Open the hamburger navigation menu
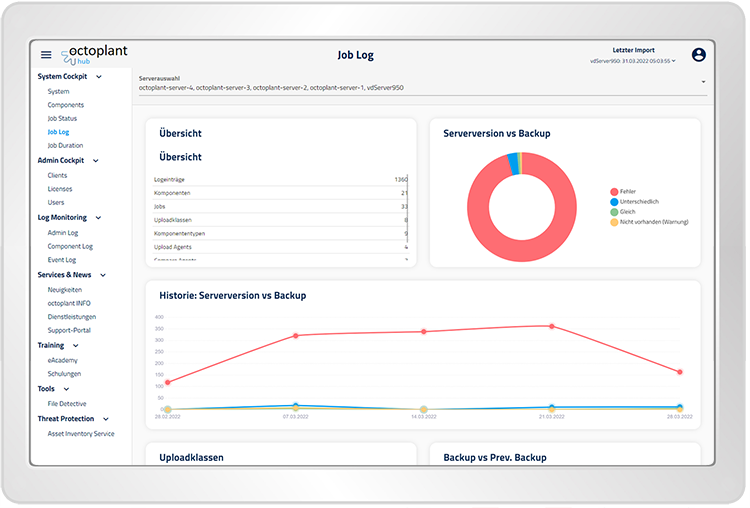 [x=46, y=55]
